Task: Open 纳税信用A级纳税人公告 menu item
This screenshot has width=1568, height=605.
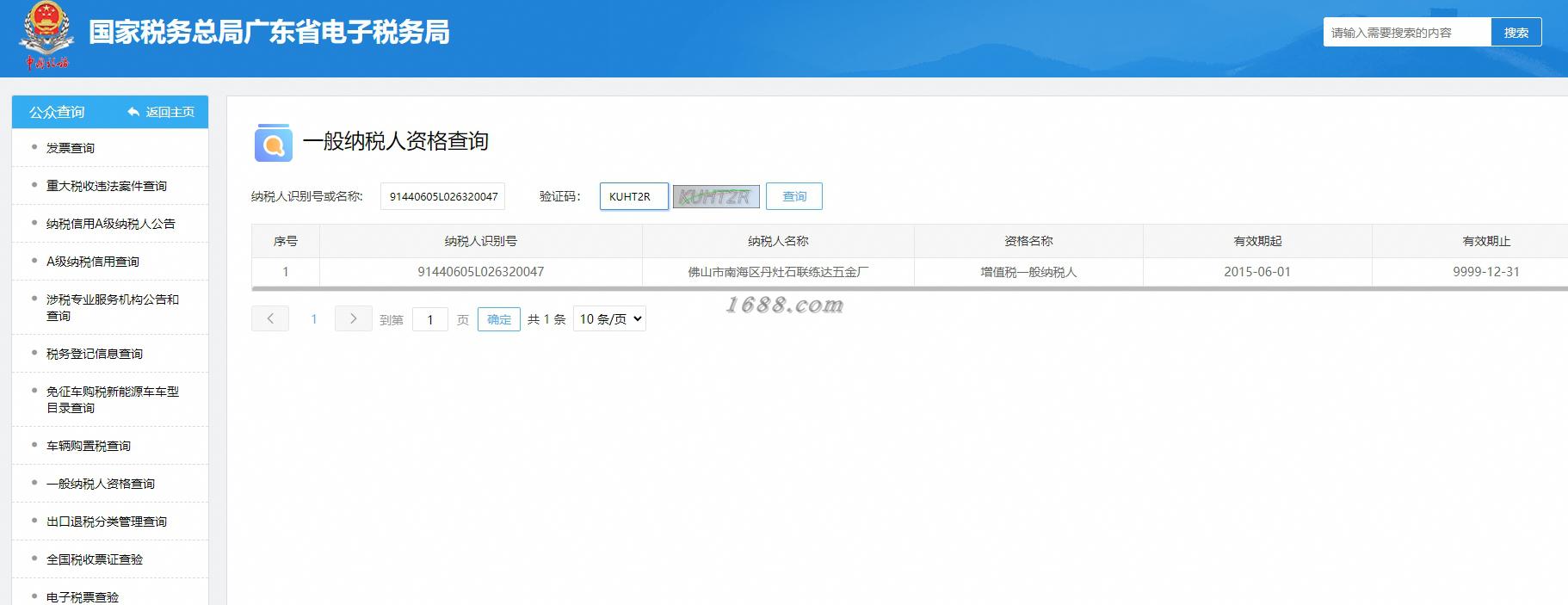Action: [x=111, y=224]
